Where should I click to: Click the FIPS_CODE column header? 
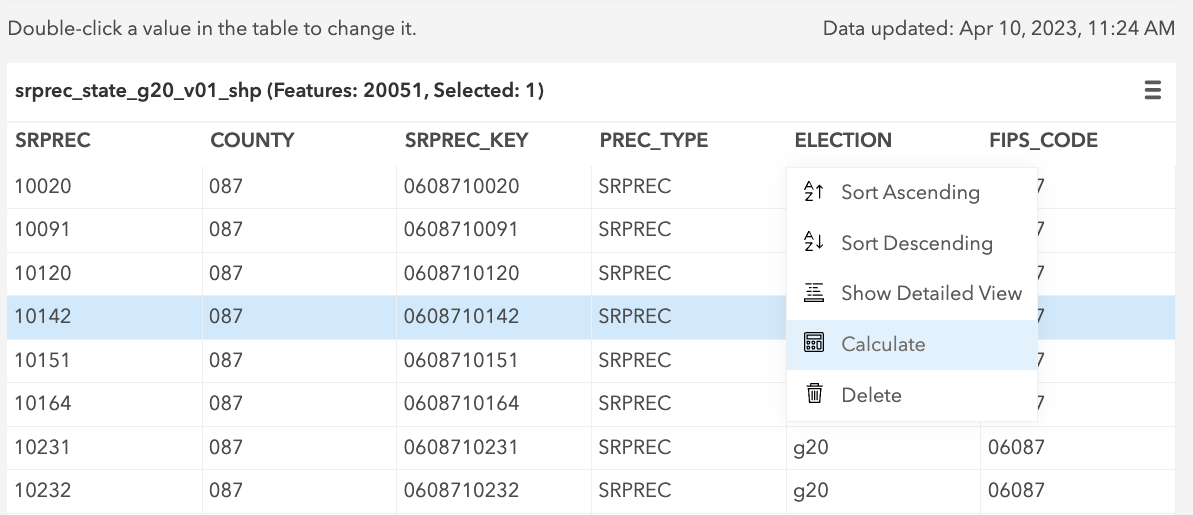tap(1043, 141)
